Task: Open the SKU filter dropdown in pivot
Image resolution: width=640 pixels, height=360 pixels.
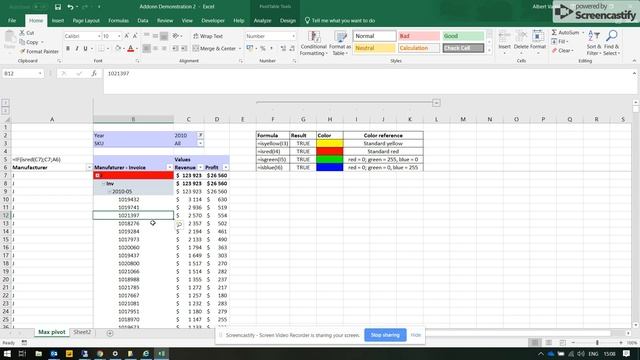Action: pyautogui.click(x=200, y=143)
